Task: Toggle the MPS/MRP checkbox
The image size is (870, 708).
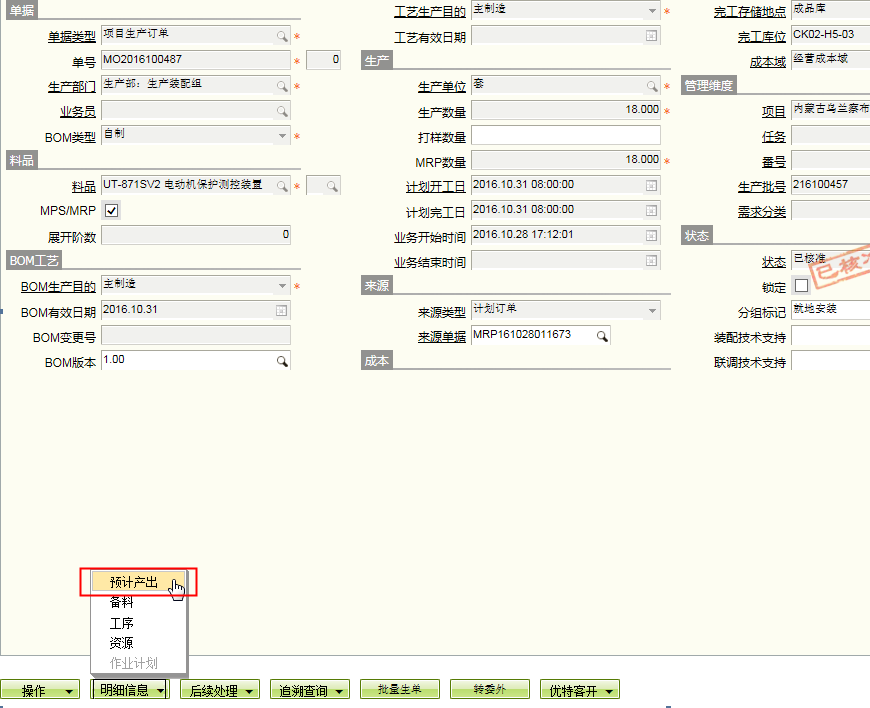Action: [x=111, y=211]
